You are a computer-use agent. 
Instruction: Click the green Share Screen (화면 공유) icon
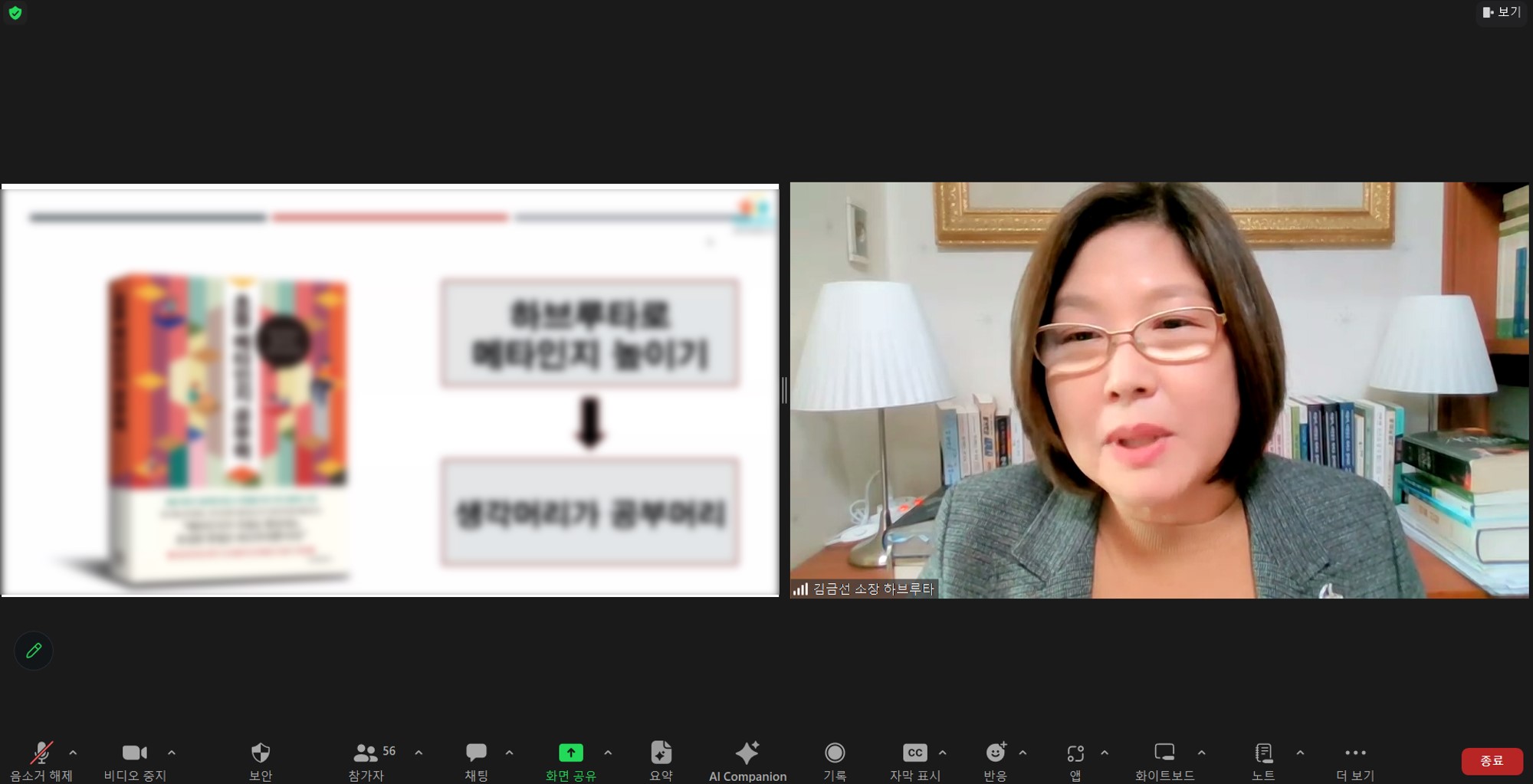click(x=571, y=753)
